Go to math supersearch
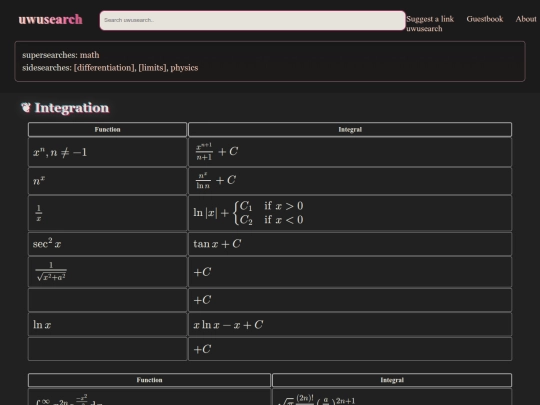 click(90, 55)
